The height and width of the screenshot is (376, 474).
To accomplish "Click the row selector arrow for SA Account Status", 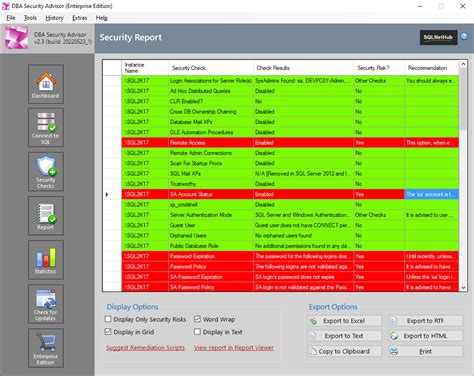I will [x=107, y=194].
